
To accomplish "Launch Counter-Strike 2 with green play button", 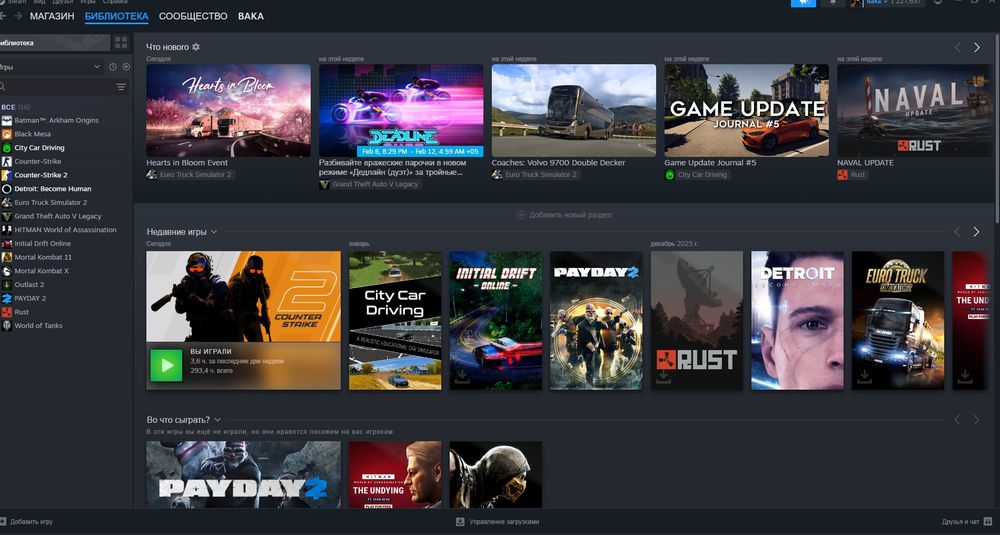I will click(x=166, y=365).
